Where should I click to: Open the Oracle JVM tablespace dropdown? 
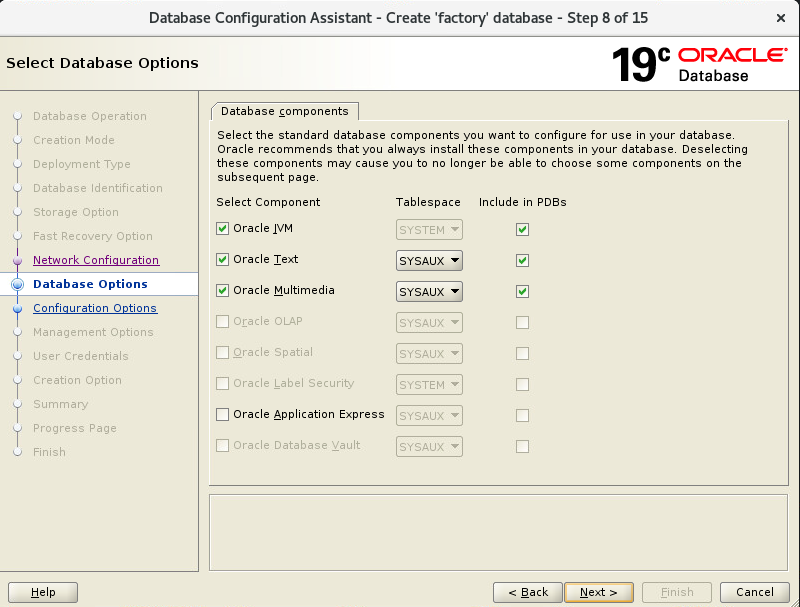coord(429,230)
